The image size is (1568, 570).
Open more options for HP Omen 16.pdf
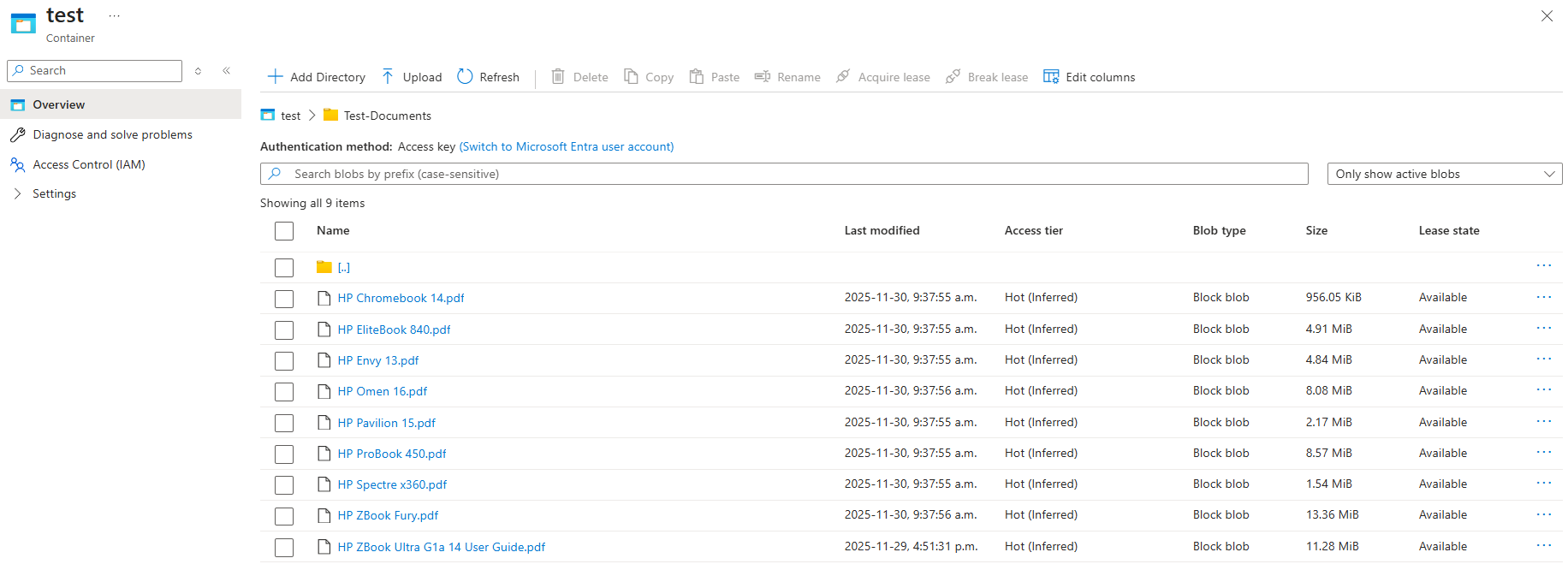point(1543,390)
